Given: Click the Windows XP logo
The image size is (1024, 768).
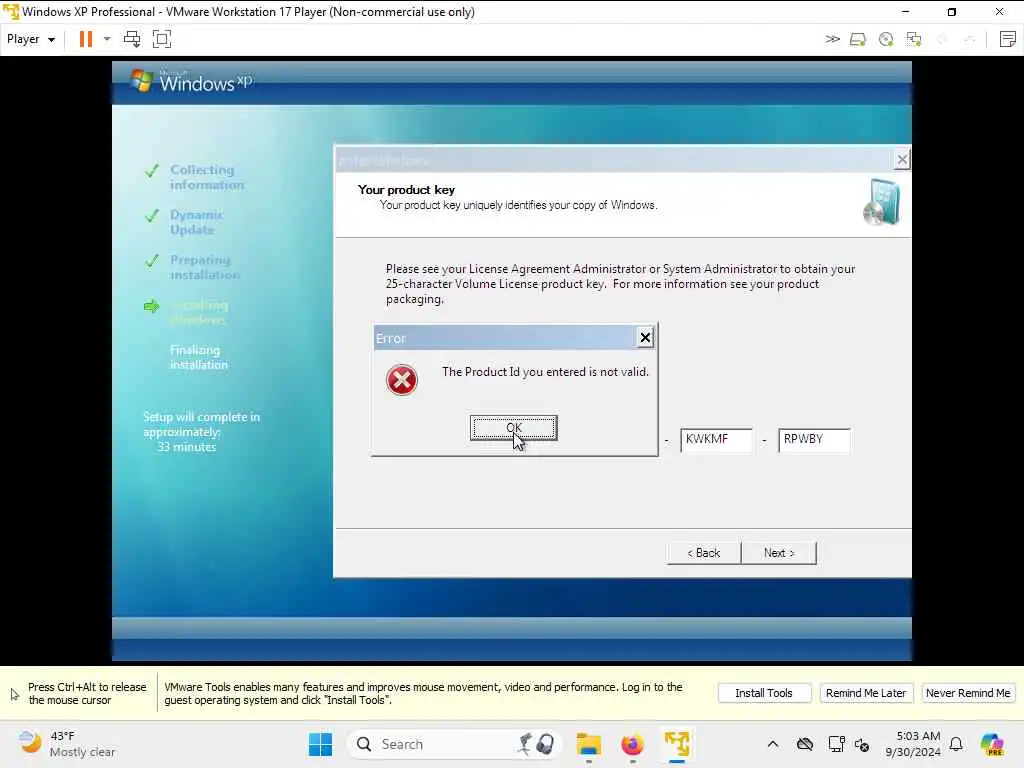Looking at the screenshot, I should point(191,82).
